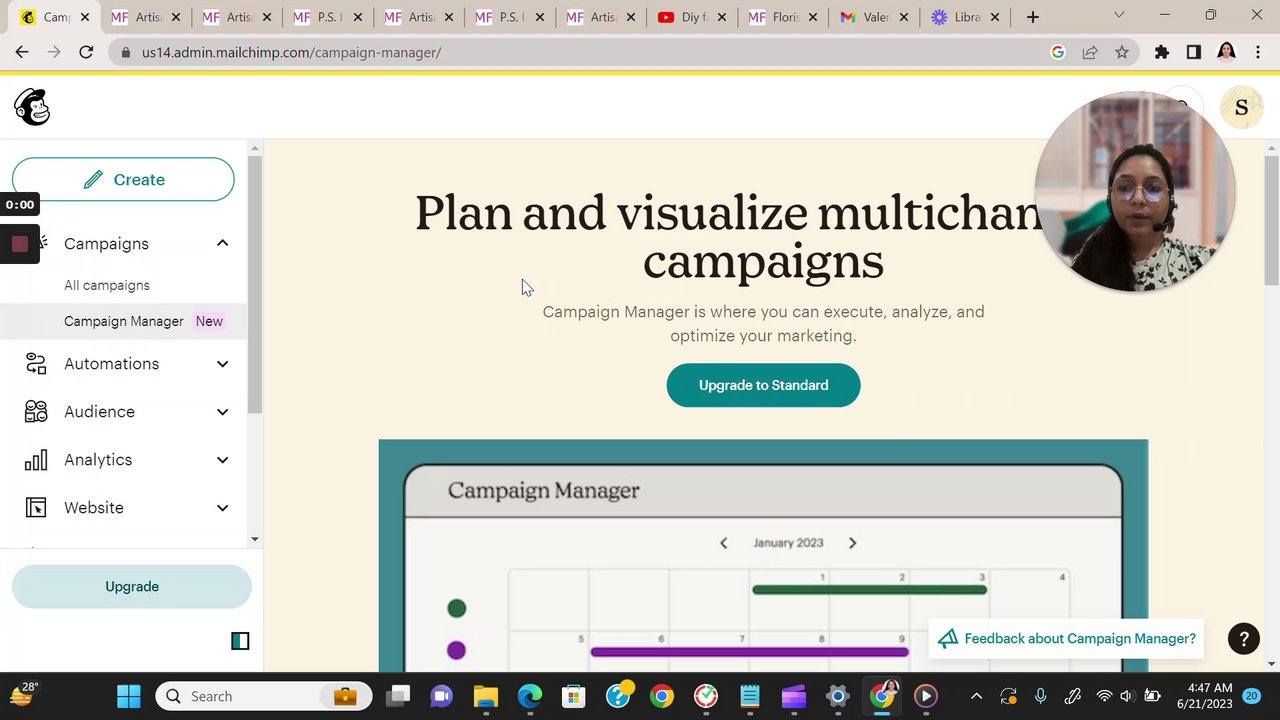1280x720 pixels.
Task: Open Wi-Fi network icon in tray
Action: (x=1104, y=696)
